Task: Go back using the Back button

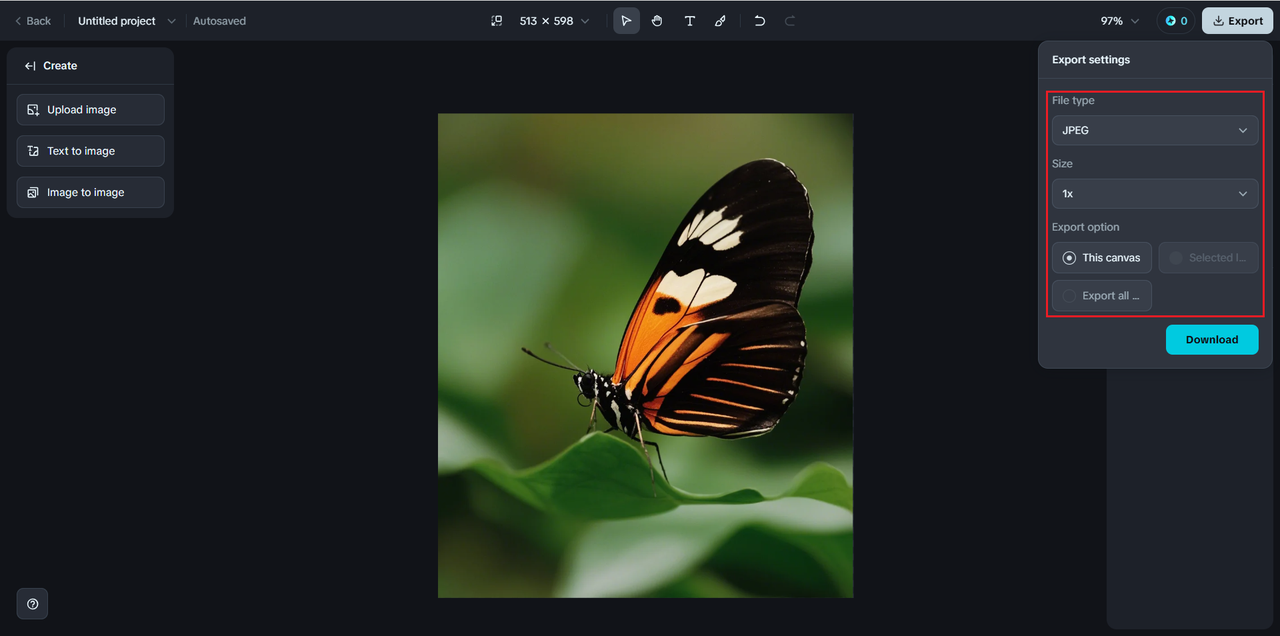Action: click(x=32, y=21)
